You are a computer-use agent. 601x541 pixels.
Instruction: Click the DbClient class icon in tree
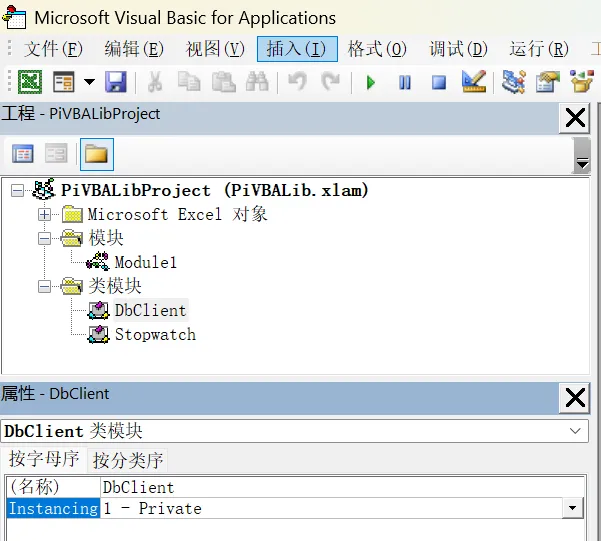(99, 310)
